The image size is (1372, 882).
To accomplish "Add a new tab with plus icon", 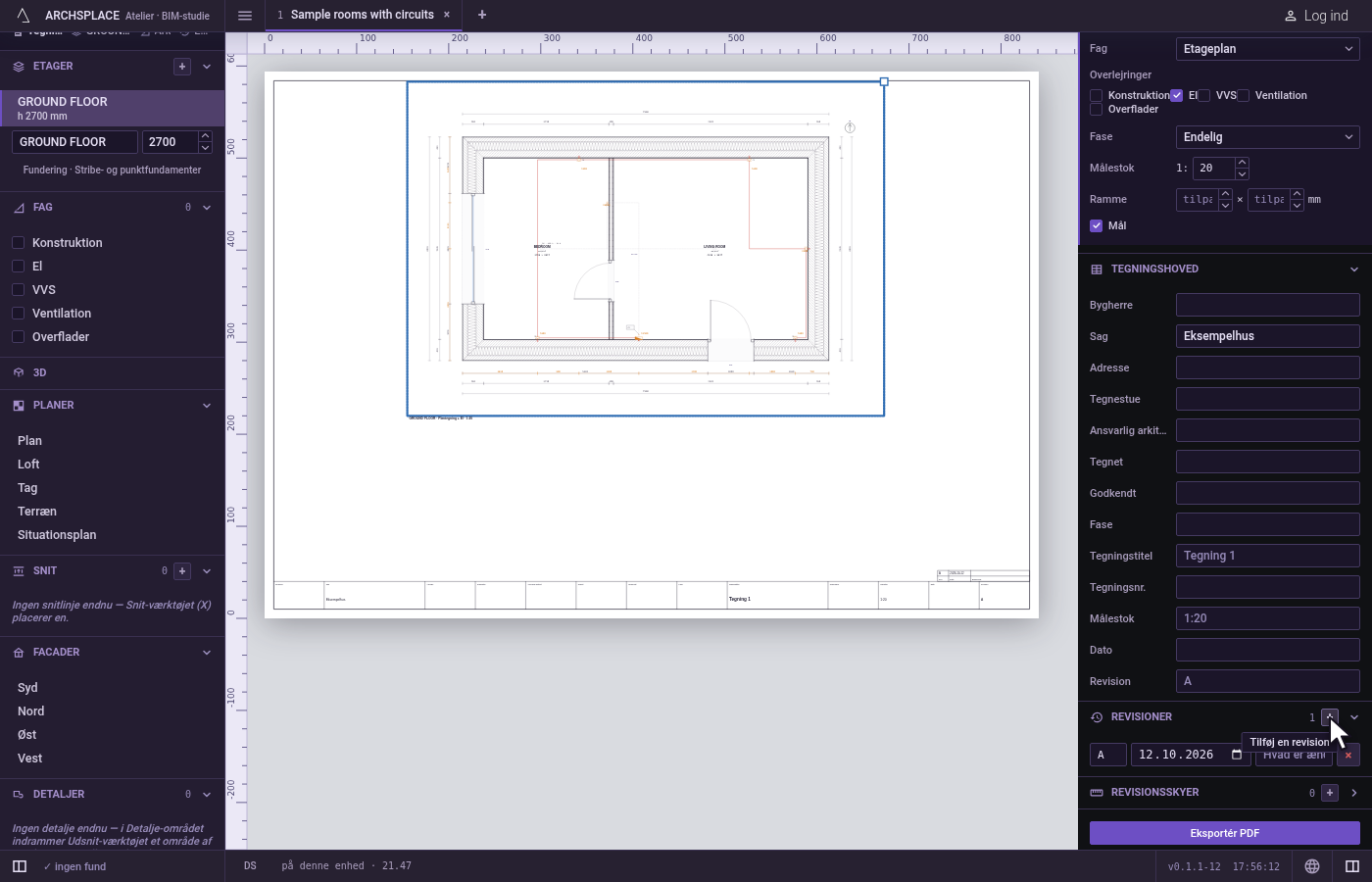I will (x=482, y=15).
